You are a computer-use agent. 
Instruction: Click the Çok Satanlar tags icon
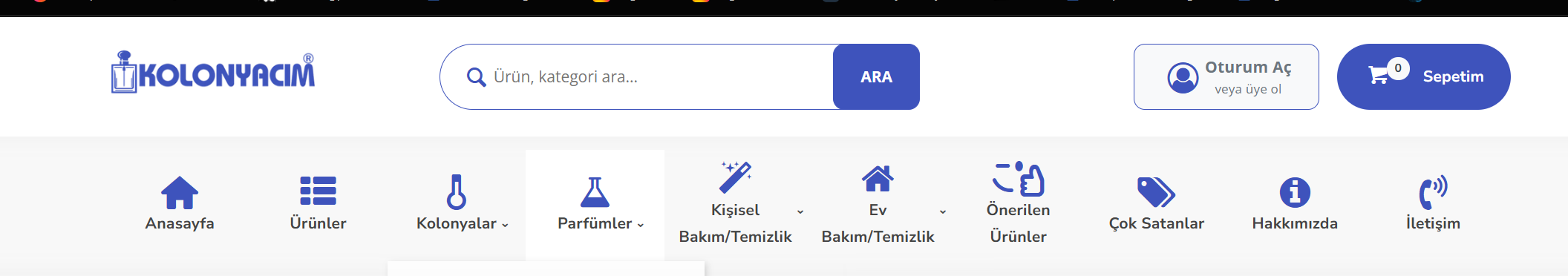[1156, 192]
